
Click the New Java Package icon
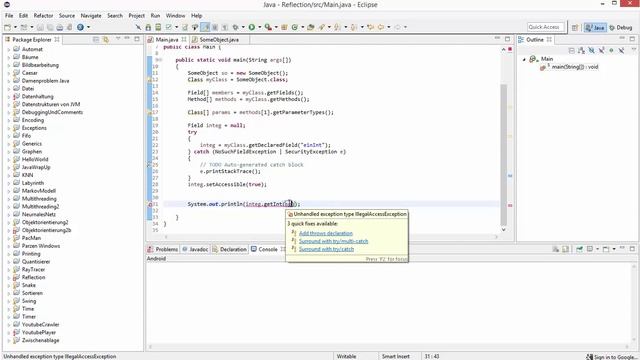click(x=284, y=27)
